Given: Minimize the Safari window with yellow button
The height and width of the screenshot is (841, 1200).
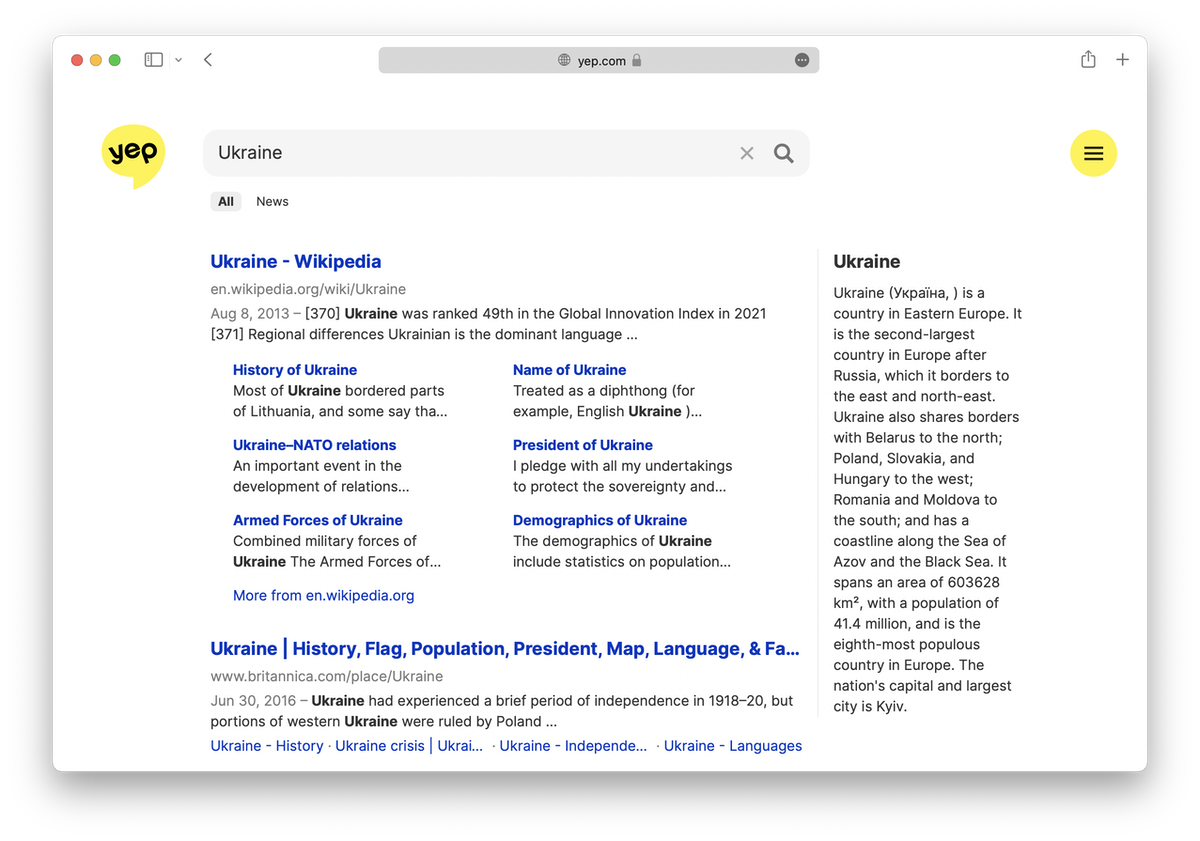Looking at the screenshot, I should (96, 60).
